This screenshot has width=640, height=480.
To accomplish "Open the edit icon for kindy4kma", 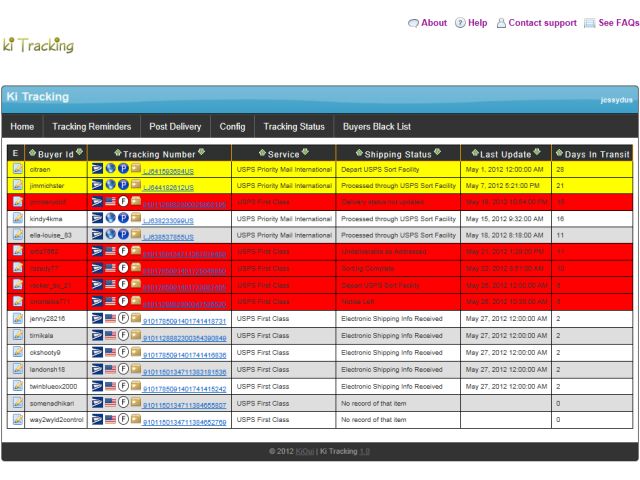I will 18,218.
